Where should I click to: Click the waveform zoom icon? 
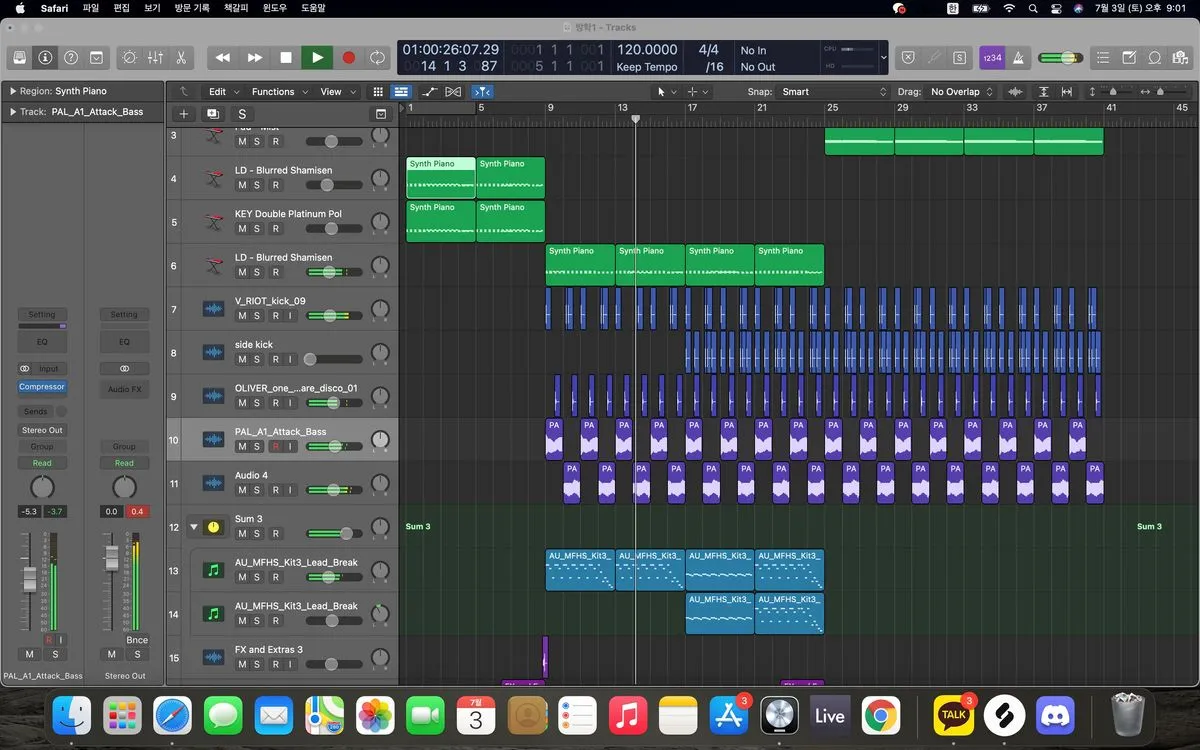(1016, 92)
